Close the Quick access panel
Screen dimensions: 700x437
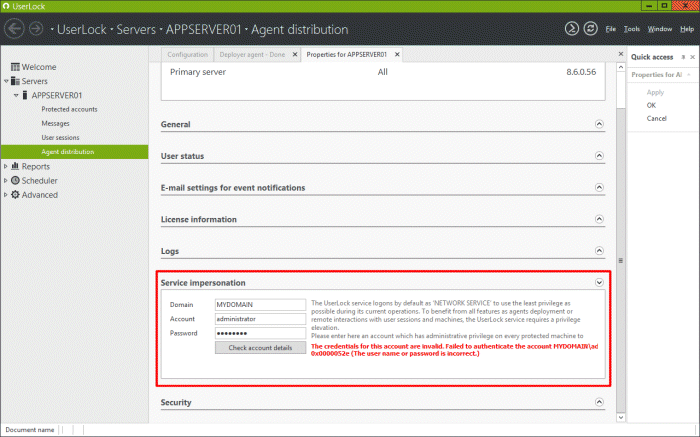point(692,57)
